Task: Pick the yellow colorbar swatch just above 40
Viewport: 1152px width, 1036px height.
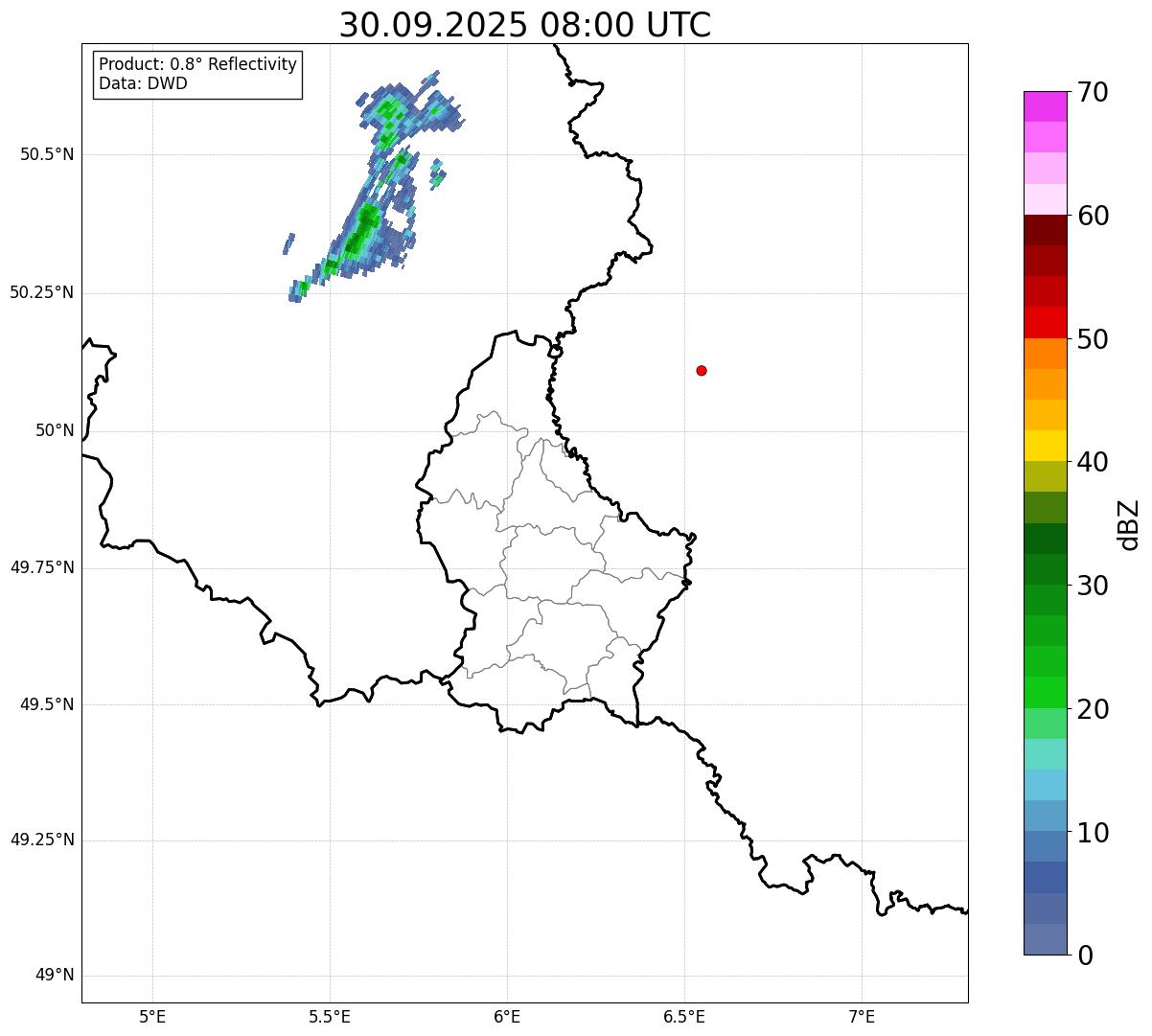Action: 1046,447
